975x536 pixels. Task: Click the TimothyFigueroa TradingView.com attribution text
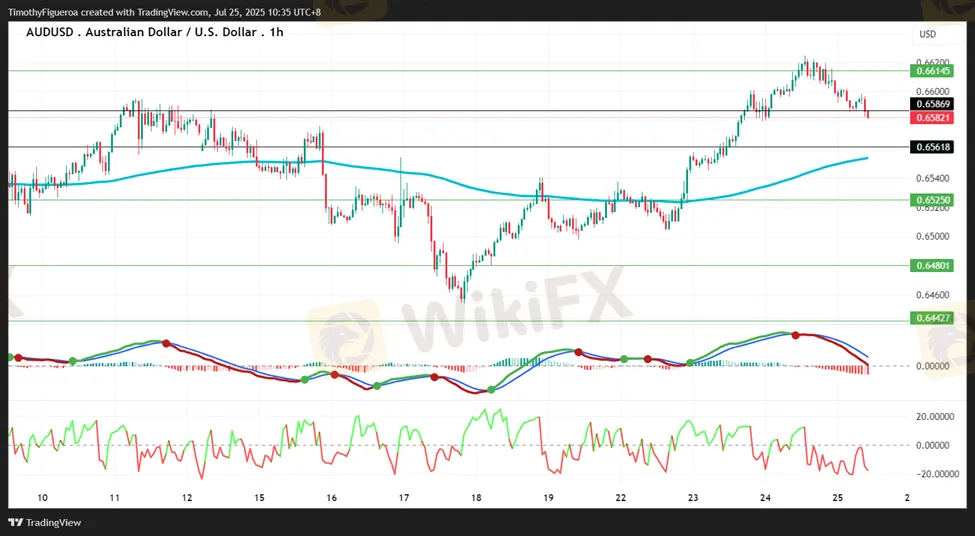point(164,12)
